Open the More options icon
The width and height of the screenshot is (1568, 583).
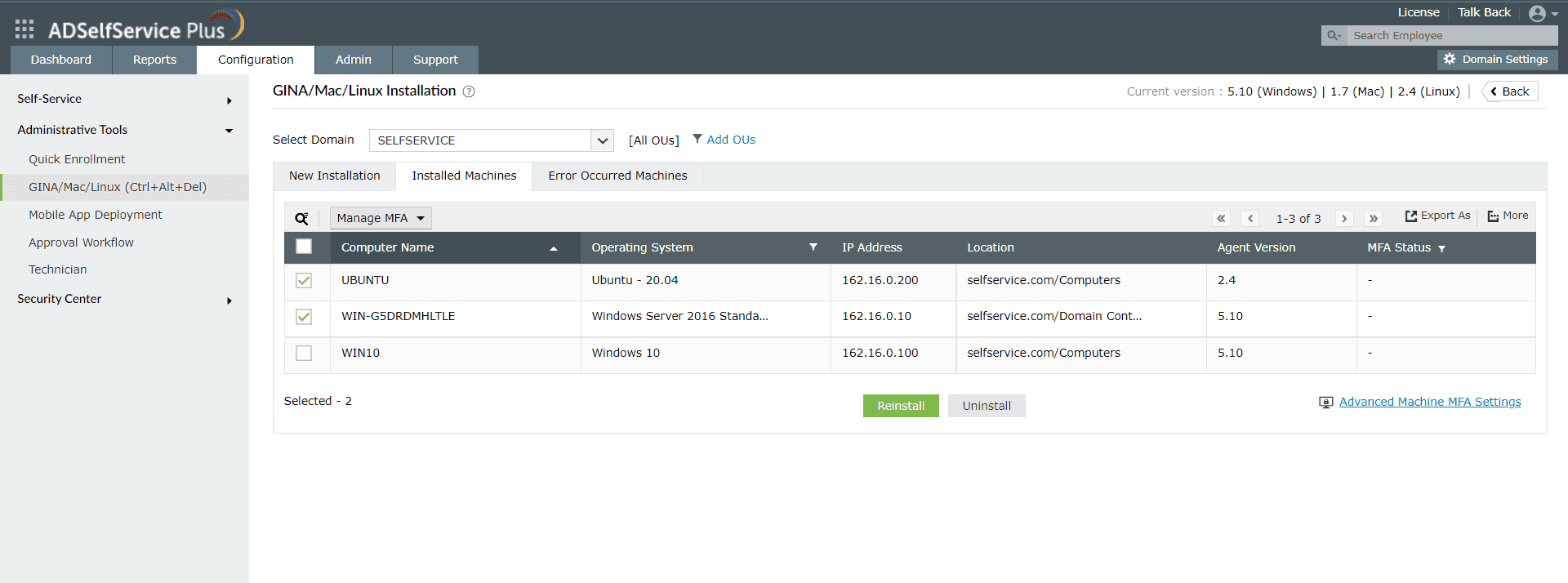(1493, 216)
